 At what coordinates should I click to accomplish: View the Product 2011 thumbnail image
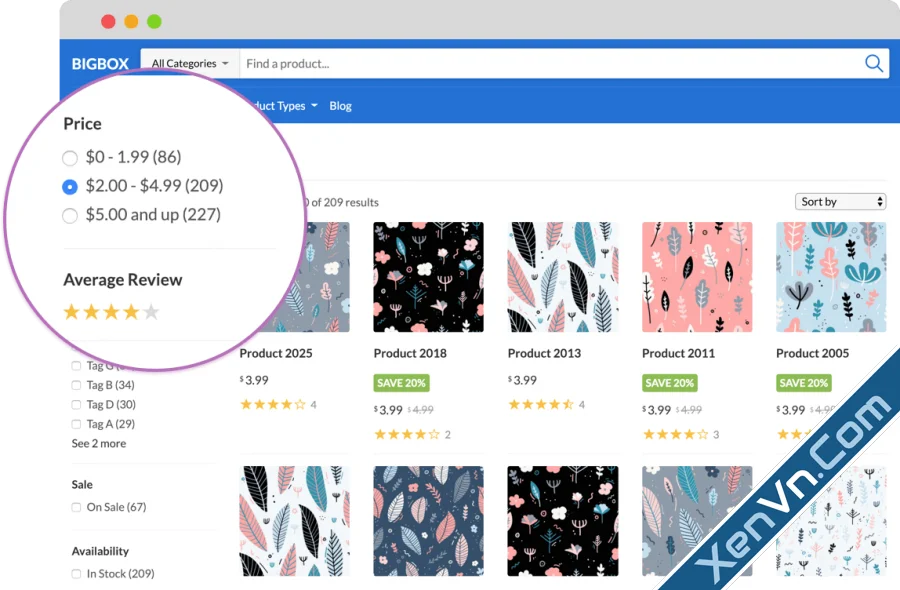(697, 277)
